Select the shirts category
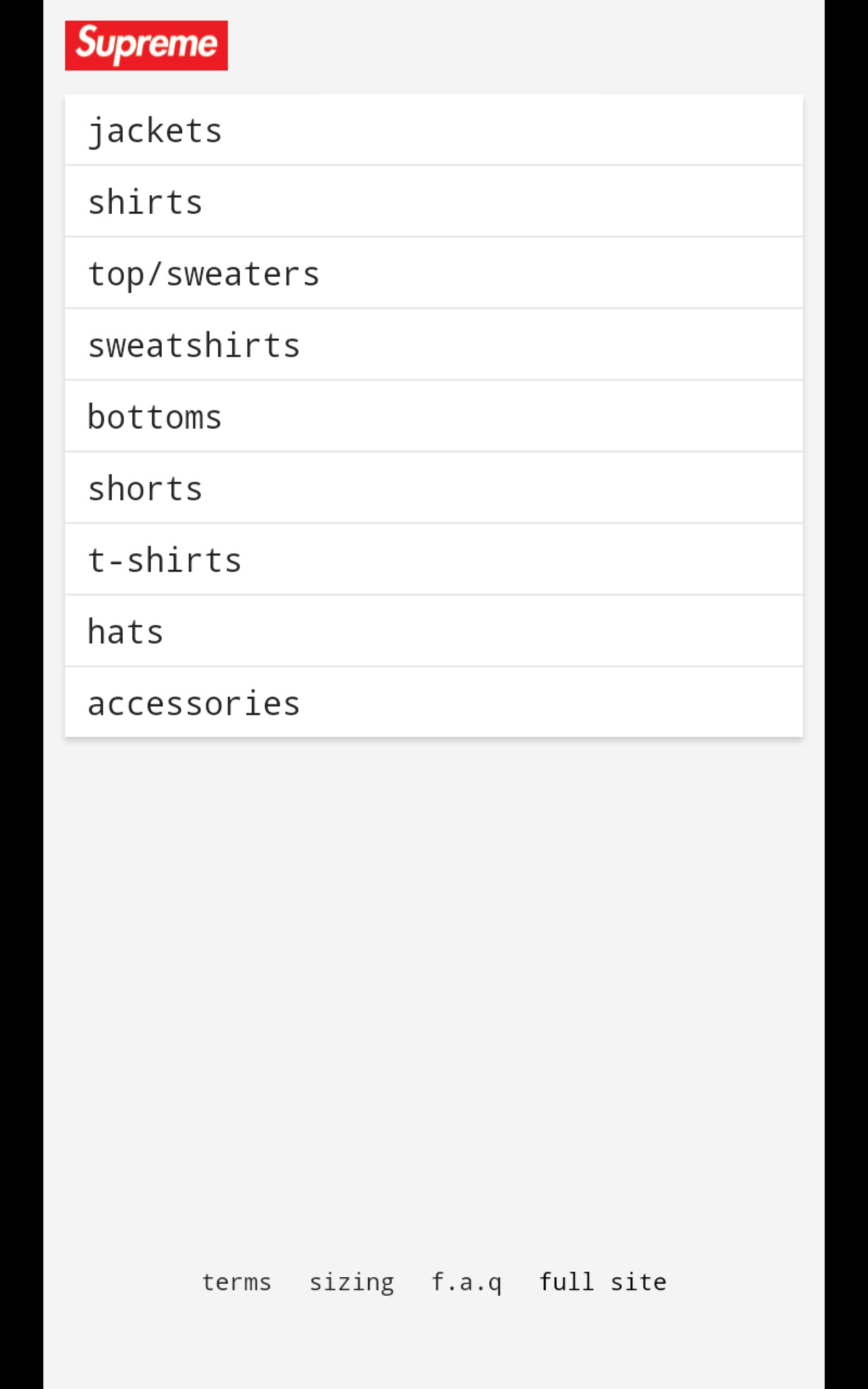This screenshot has height=1389, width=868. click(433, 201)
